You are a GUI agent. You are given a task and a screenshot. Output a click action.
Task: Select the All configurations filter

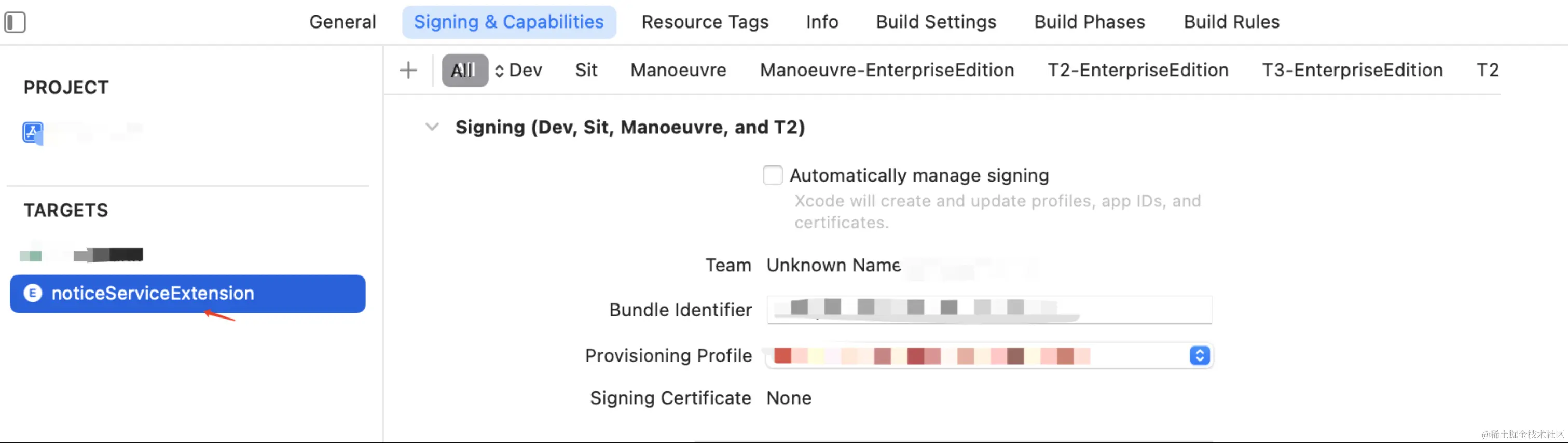[x=464, y=71]
